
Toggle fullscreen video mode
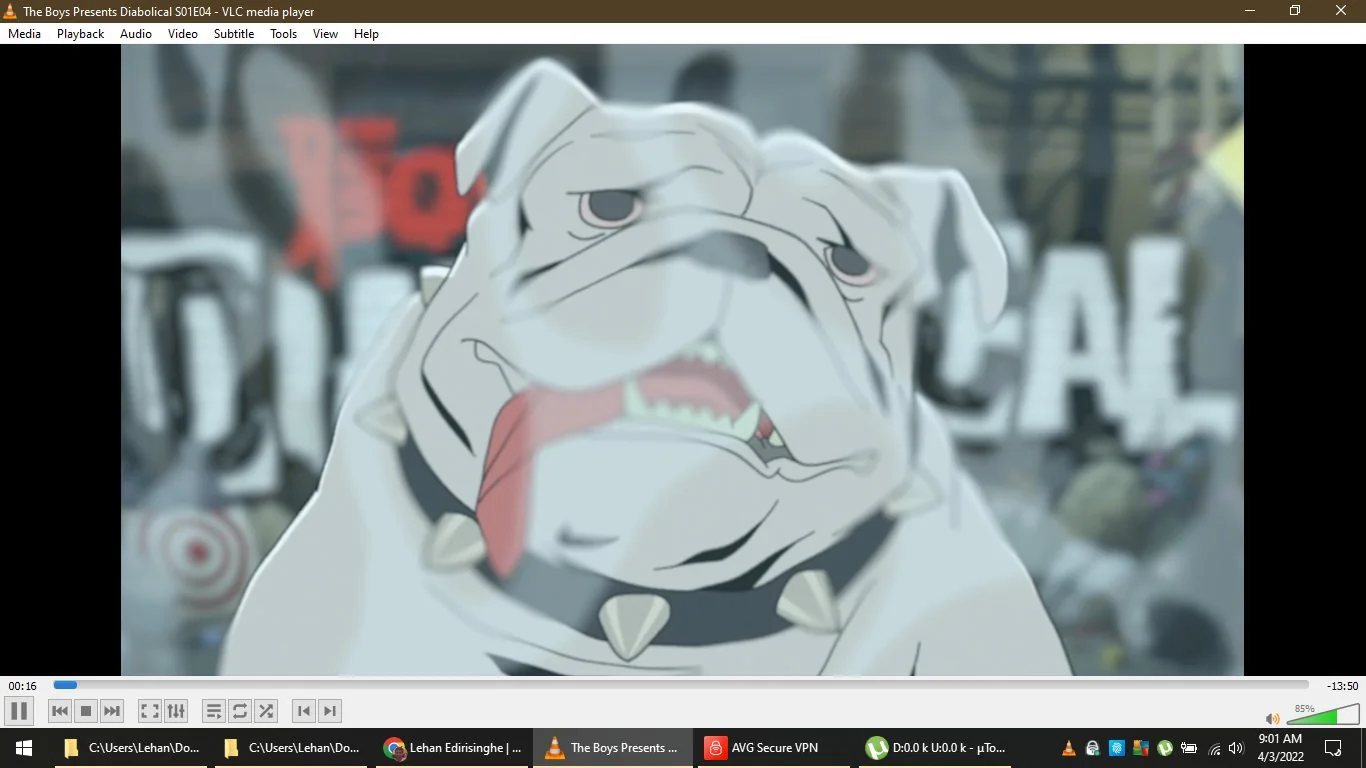tap(150, 711)
